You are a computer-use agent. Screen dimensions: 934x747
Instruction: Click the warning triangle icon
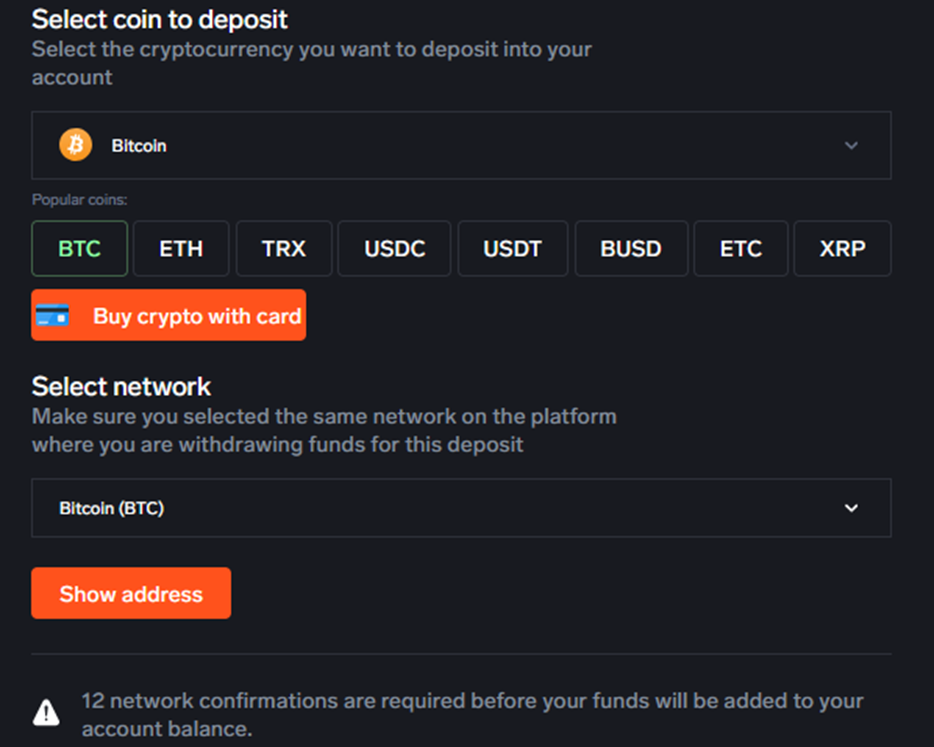46,712
